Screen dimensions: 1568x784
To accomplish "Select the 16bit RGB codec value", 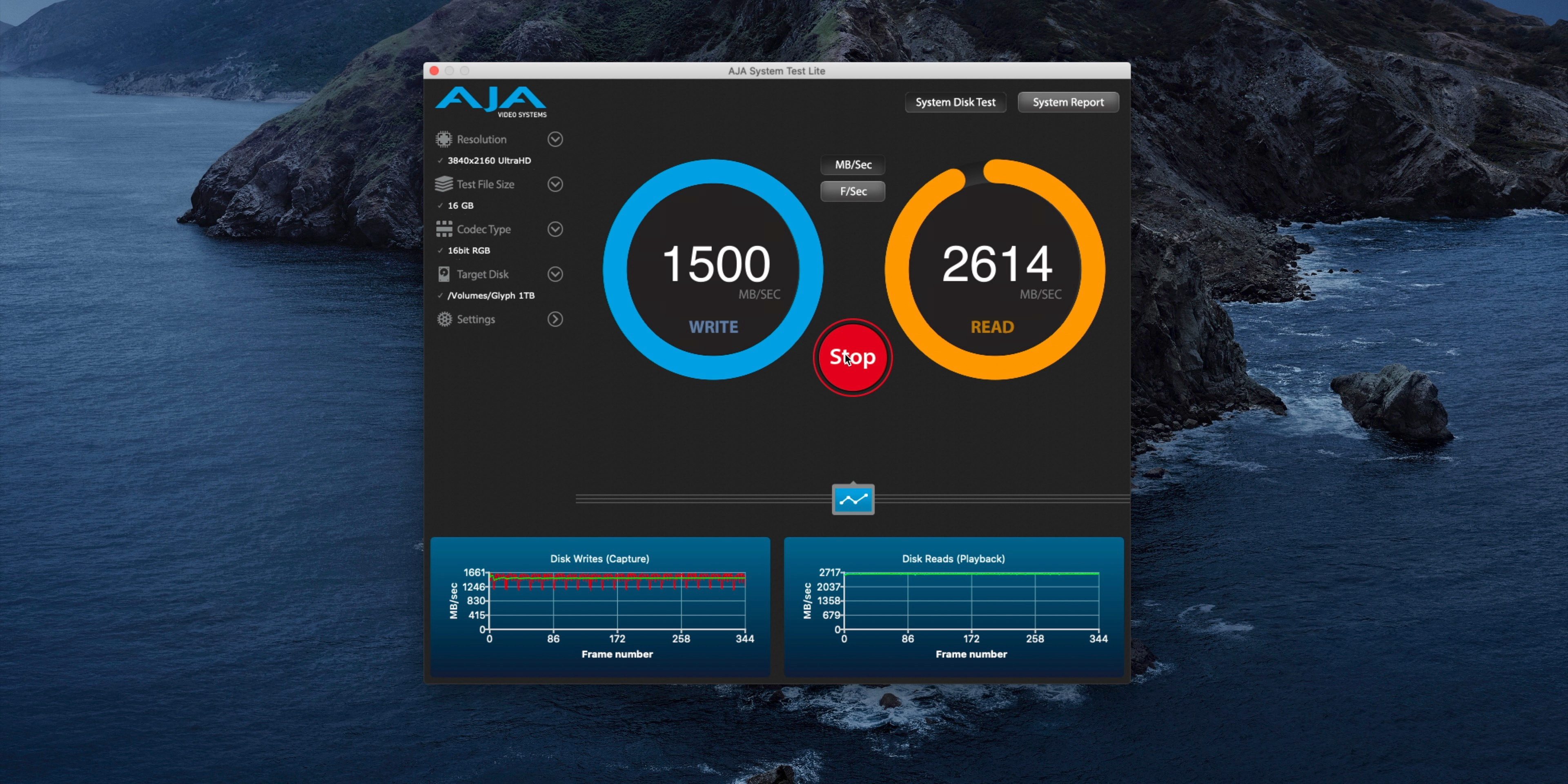I will pos(469,251).
